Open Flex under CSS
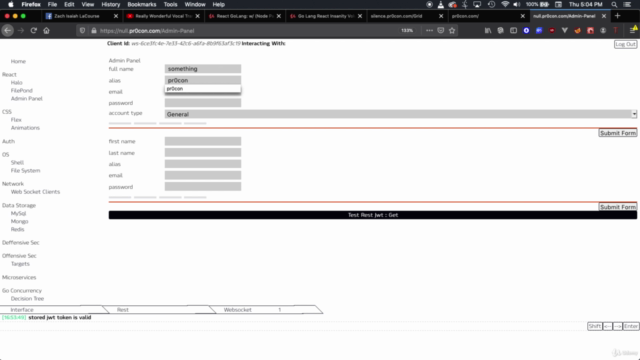The height and width of the screenshot is (360, 640). tap(16, 120)
